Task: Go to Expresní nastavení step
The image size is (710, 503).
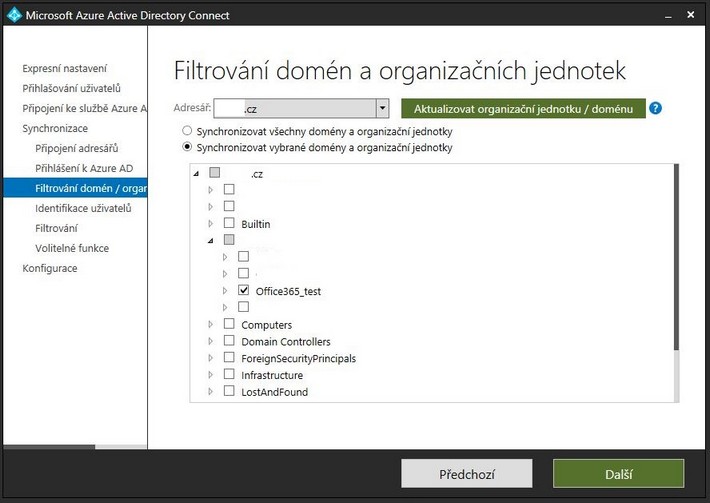Action: pyautogui.click(x=65, y=68)
